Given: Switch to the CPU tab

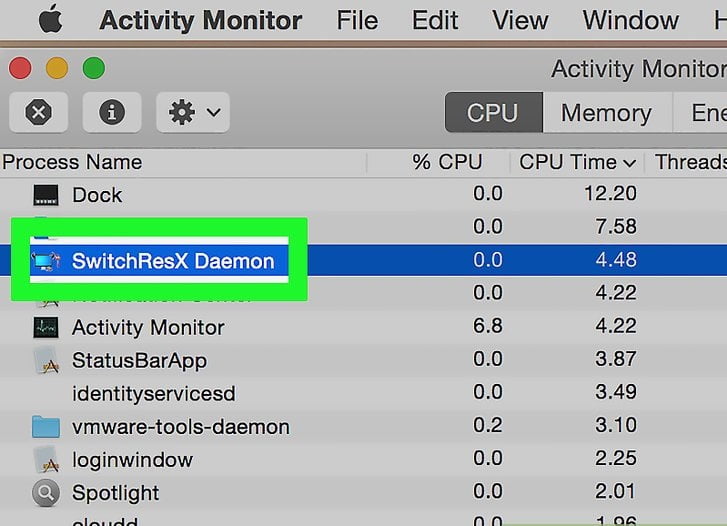Looking at the screenshot, I should click(493, 113).
